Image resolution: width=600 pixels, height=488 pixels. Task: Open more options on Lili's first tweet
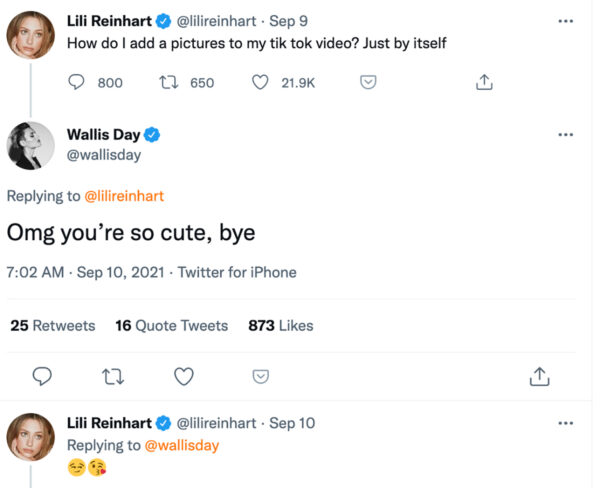[x=566, y=20]
